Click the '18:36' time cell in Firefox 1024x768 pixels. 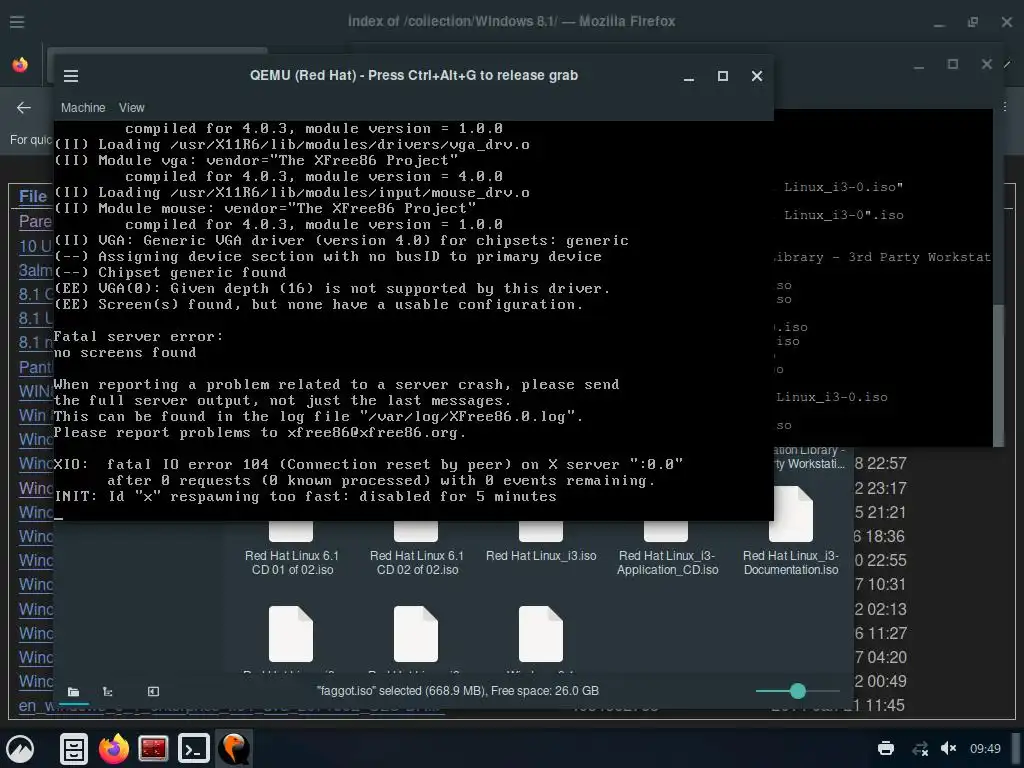click(885, 536)
